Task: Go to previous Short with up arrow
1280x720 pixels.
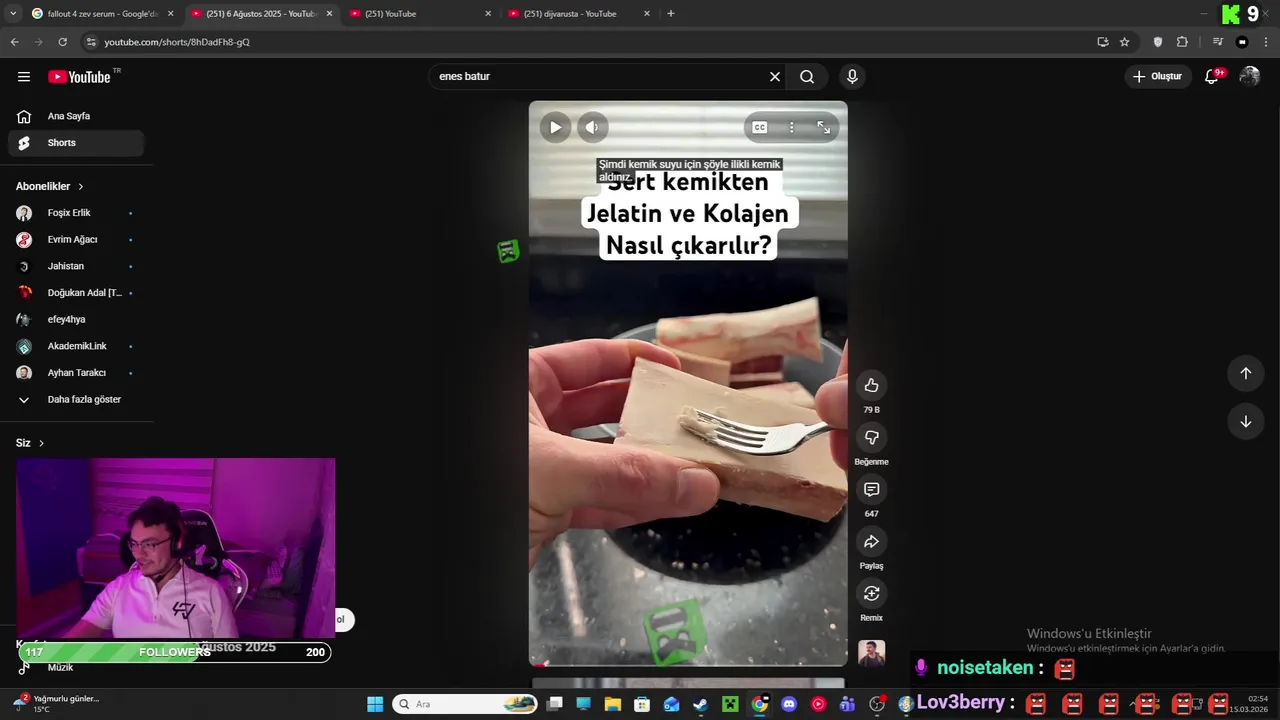Action: (1245, 373)
